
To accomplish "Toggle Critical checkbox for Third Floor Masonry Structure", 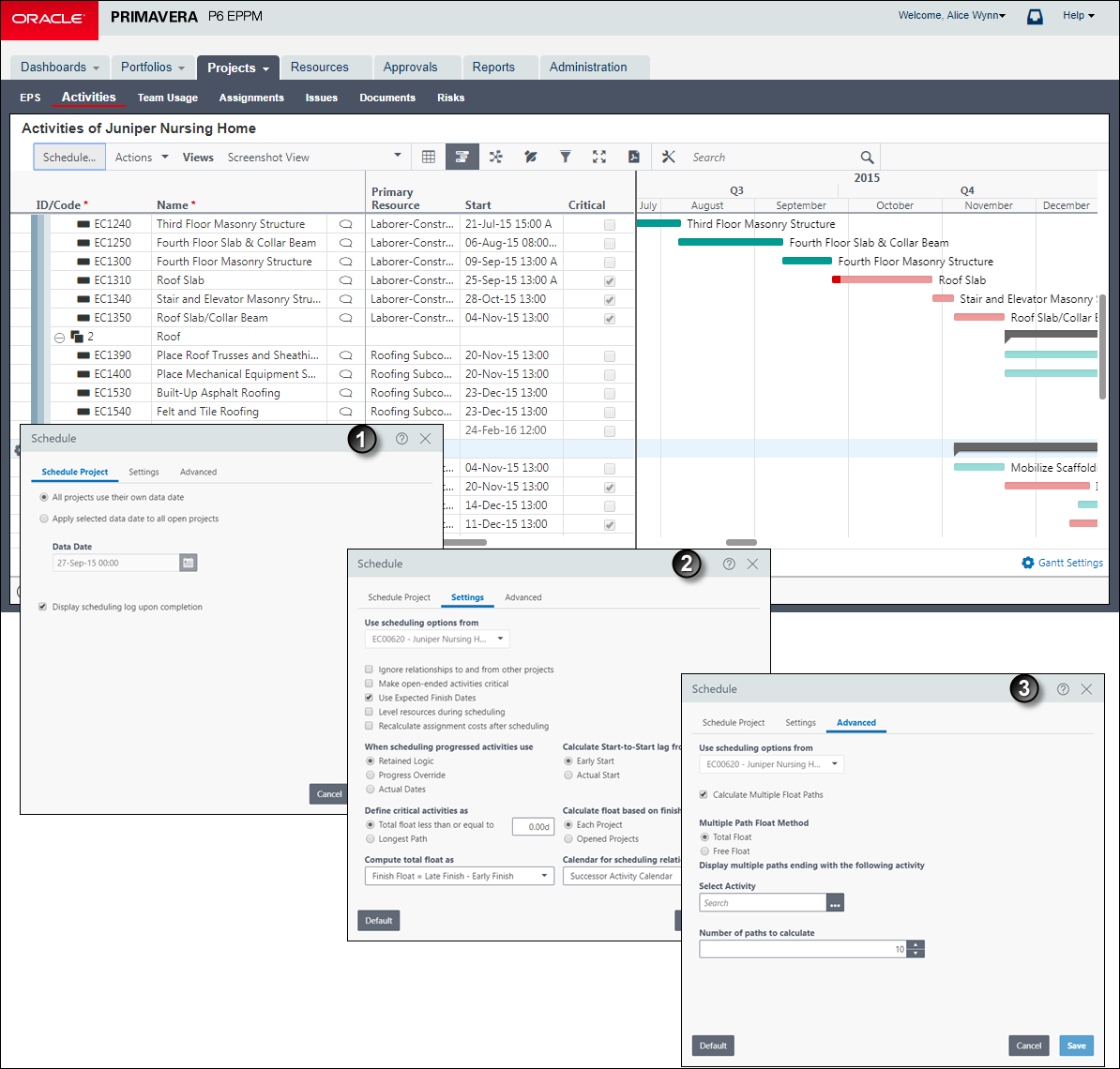I will (610, 225).
